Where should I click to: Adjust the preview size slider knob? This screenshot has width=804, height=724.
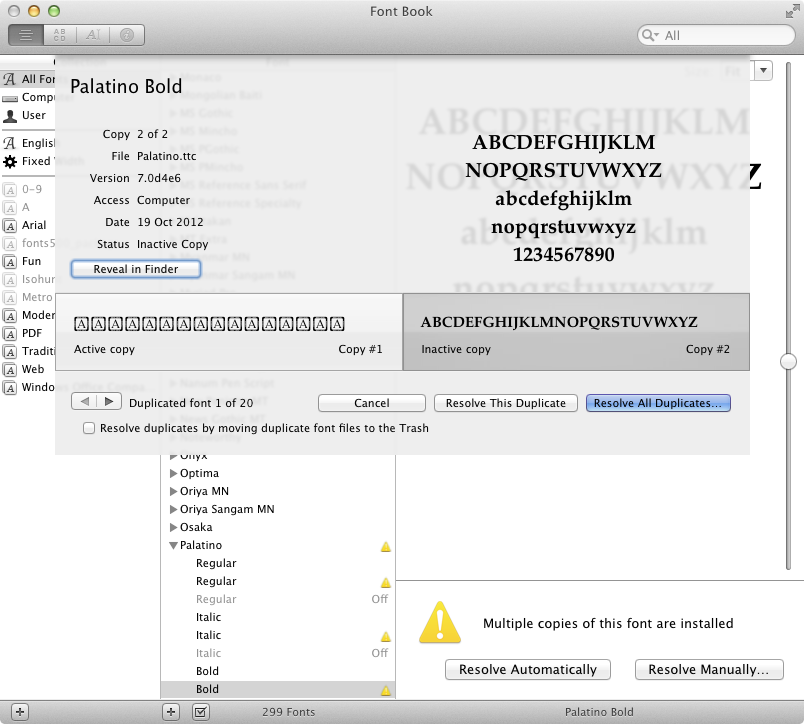tap(788, 361)
